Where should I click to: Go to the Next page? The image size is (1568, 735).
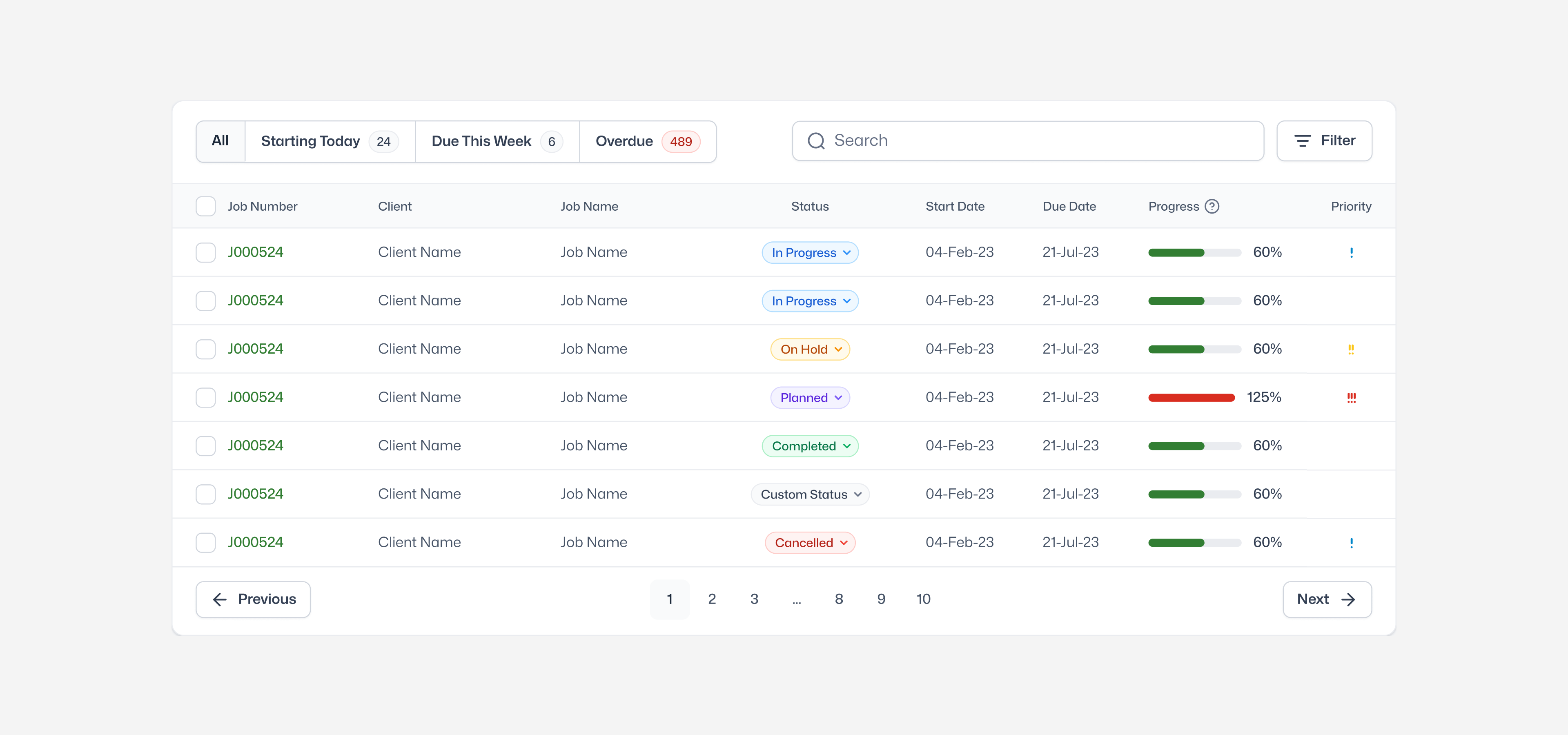tap(1327, 599)
